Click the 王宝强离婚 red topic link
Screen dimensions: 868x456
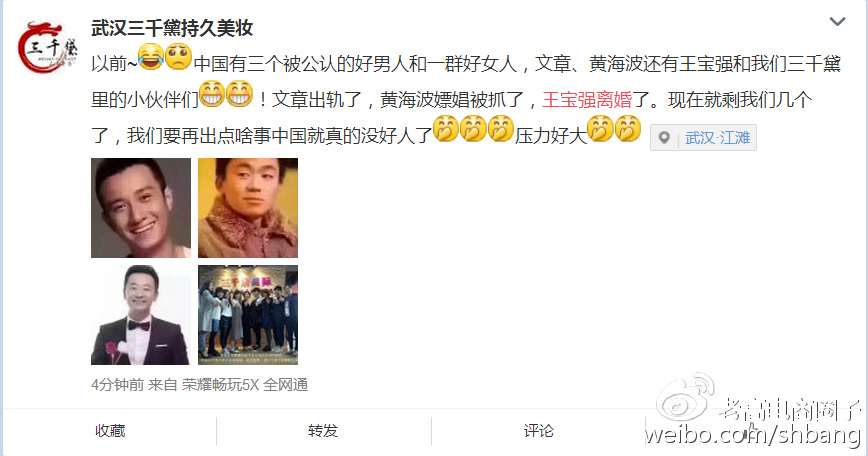click(x=587, y=100)
